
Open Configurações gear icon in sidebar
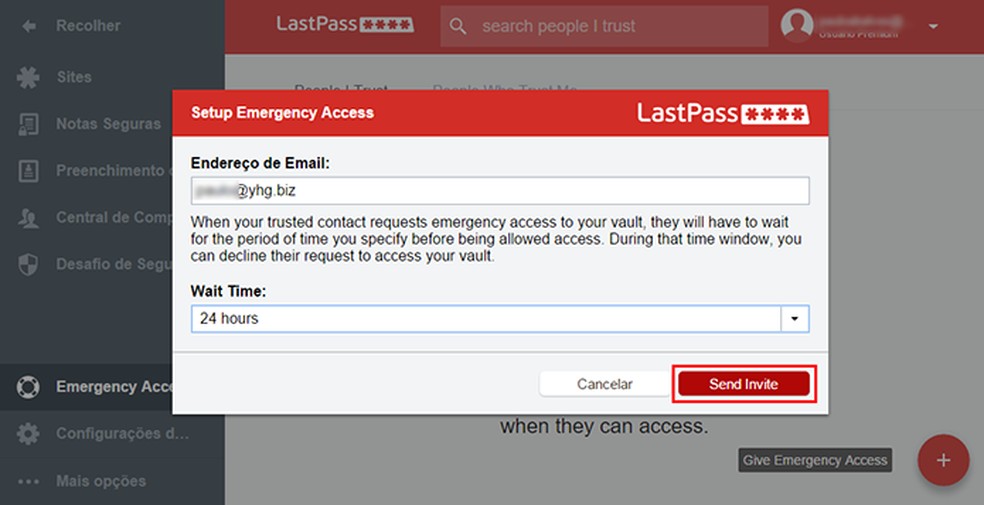pos(28,434)
